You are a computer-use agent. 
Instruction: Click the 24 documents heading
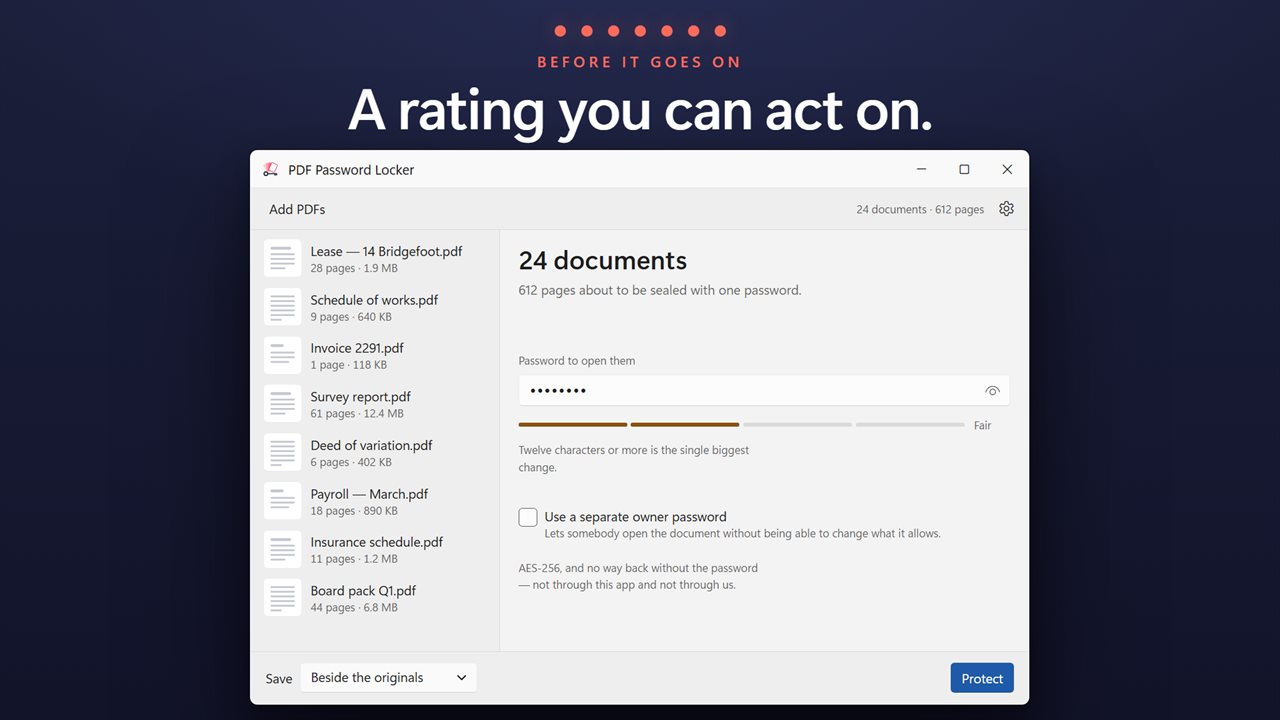603,261
